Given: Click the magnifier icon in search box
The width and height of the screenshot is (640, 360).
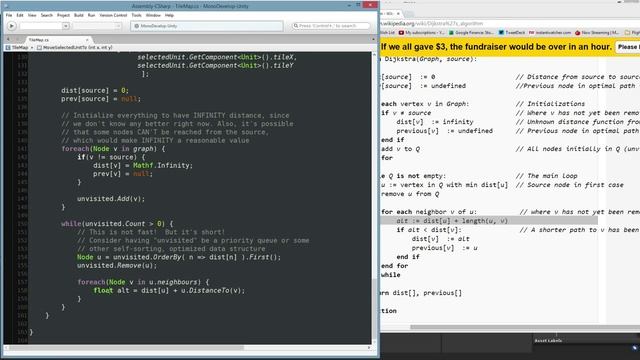Looking at the screenshot, I should tap(296, 26).
